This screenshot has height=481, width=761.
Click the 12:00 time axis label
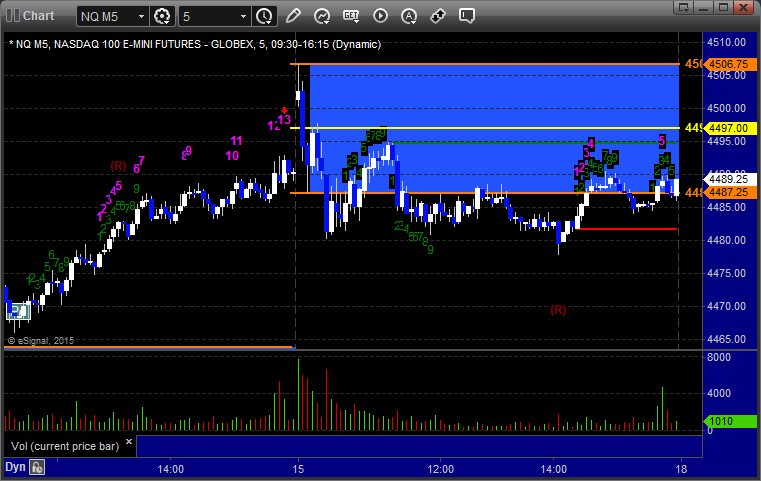(441, 469)
